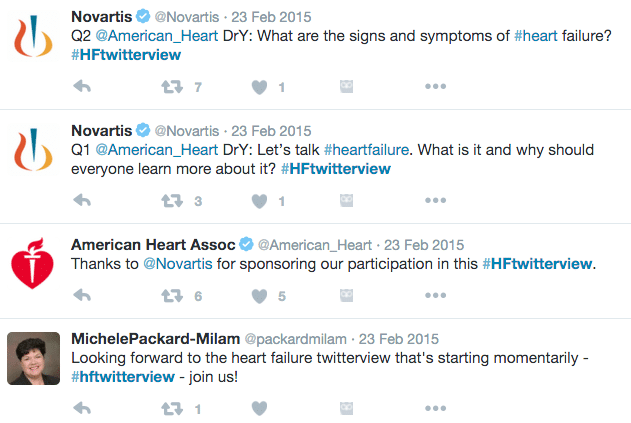The width and height of the screenshot is (631, 423).
Task: Like the Novartis Q2 signs and symptoms tweet
Action: coord(259,87)
